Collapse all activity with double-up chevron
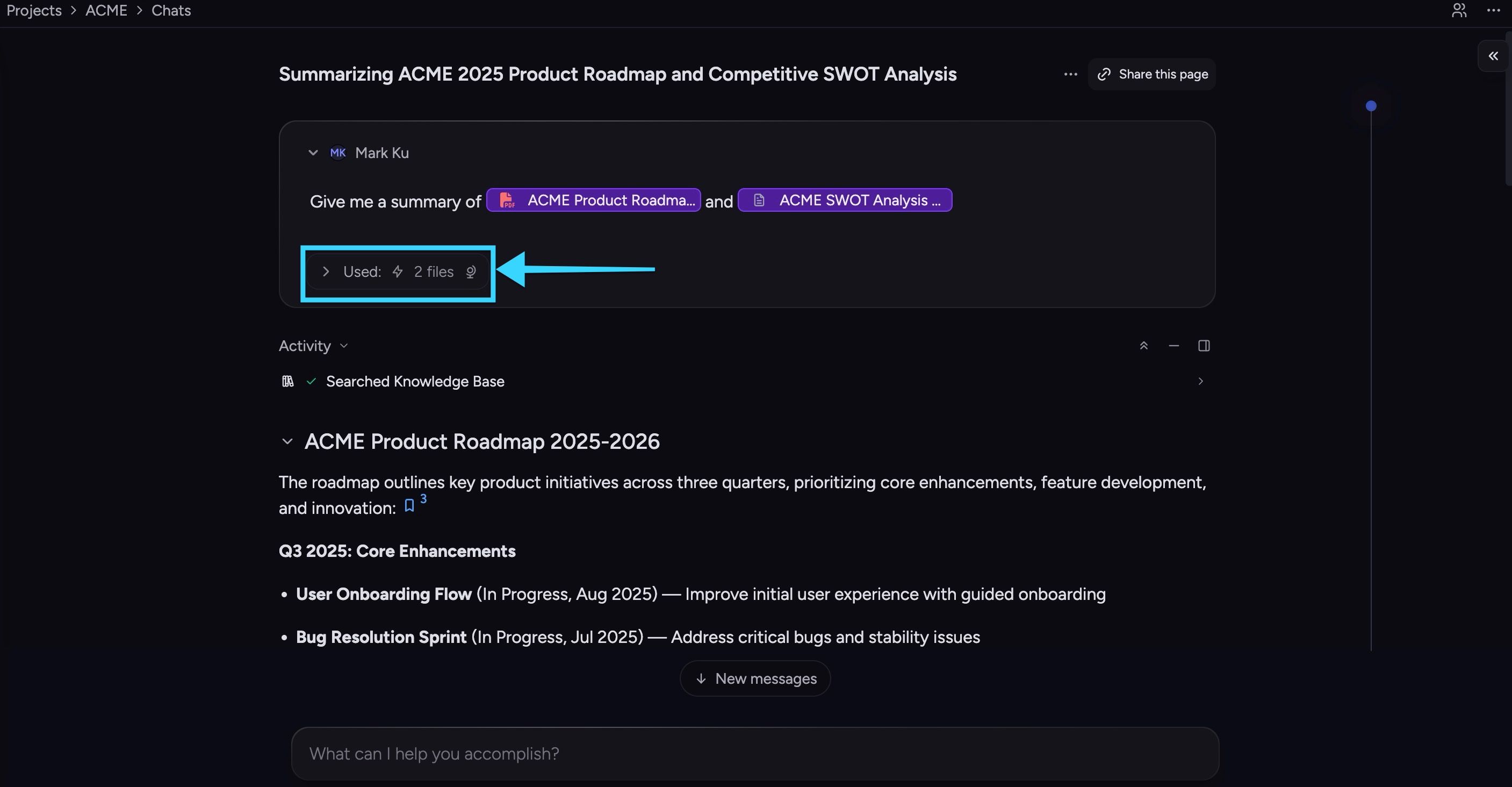The image size is (1512, 787). (x=1143, y=346)
